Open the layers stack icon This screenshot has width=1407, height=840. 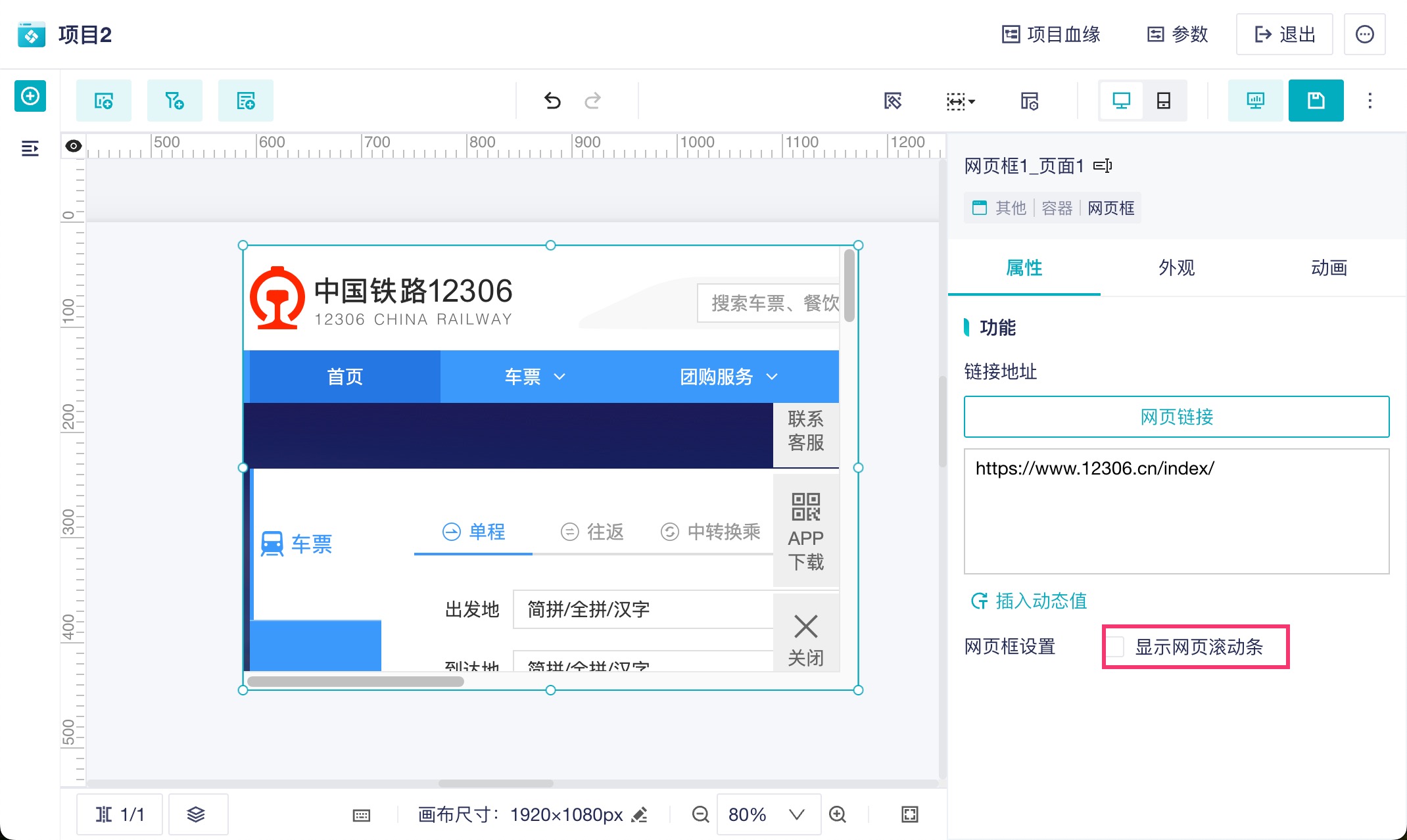coord(196,814)
